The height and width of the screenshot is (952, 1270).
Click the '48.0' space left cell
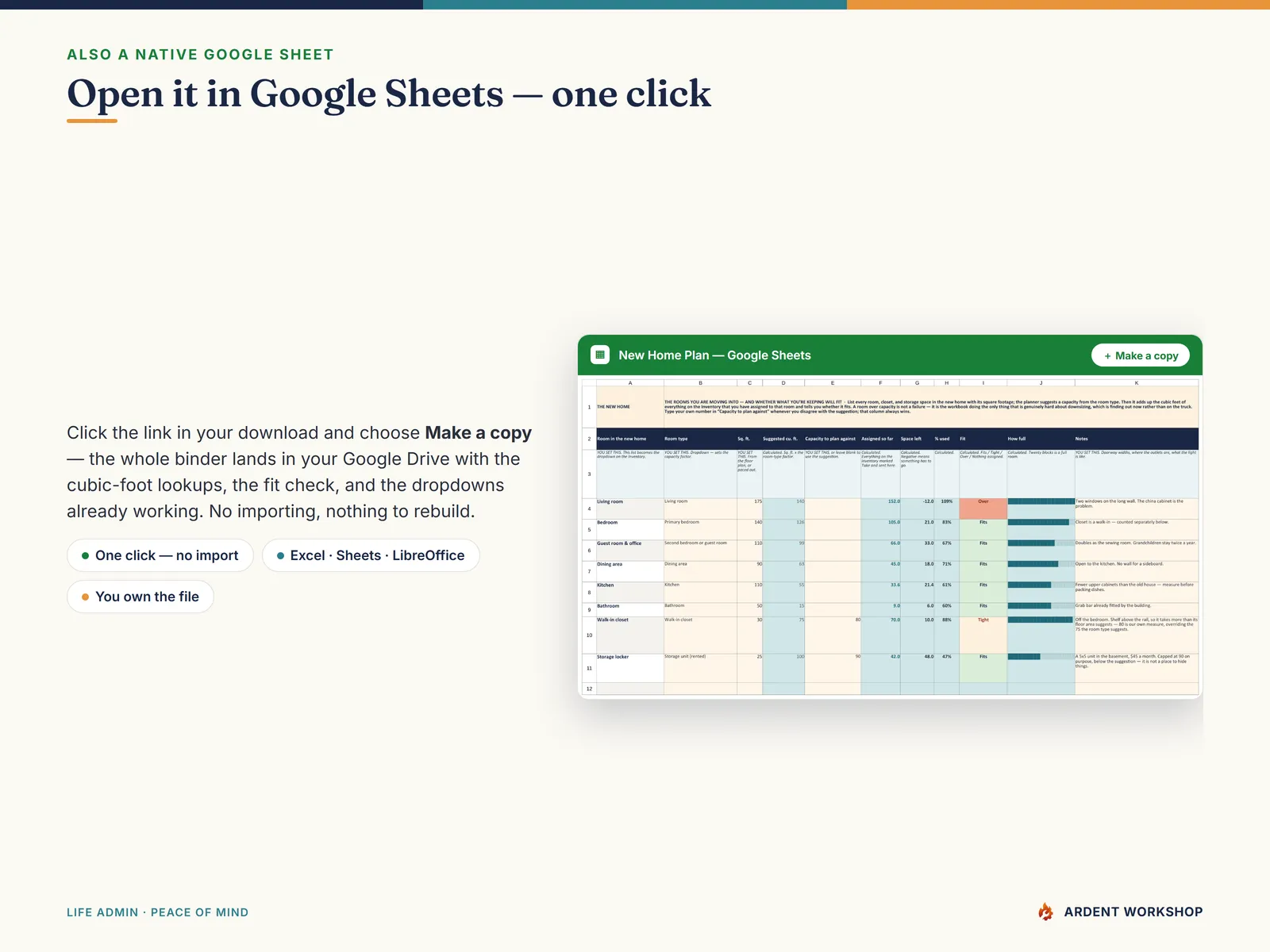tap(917, 668)
